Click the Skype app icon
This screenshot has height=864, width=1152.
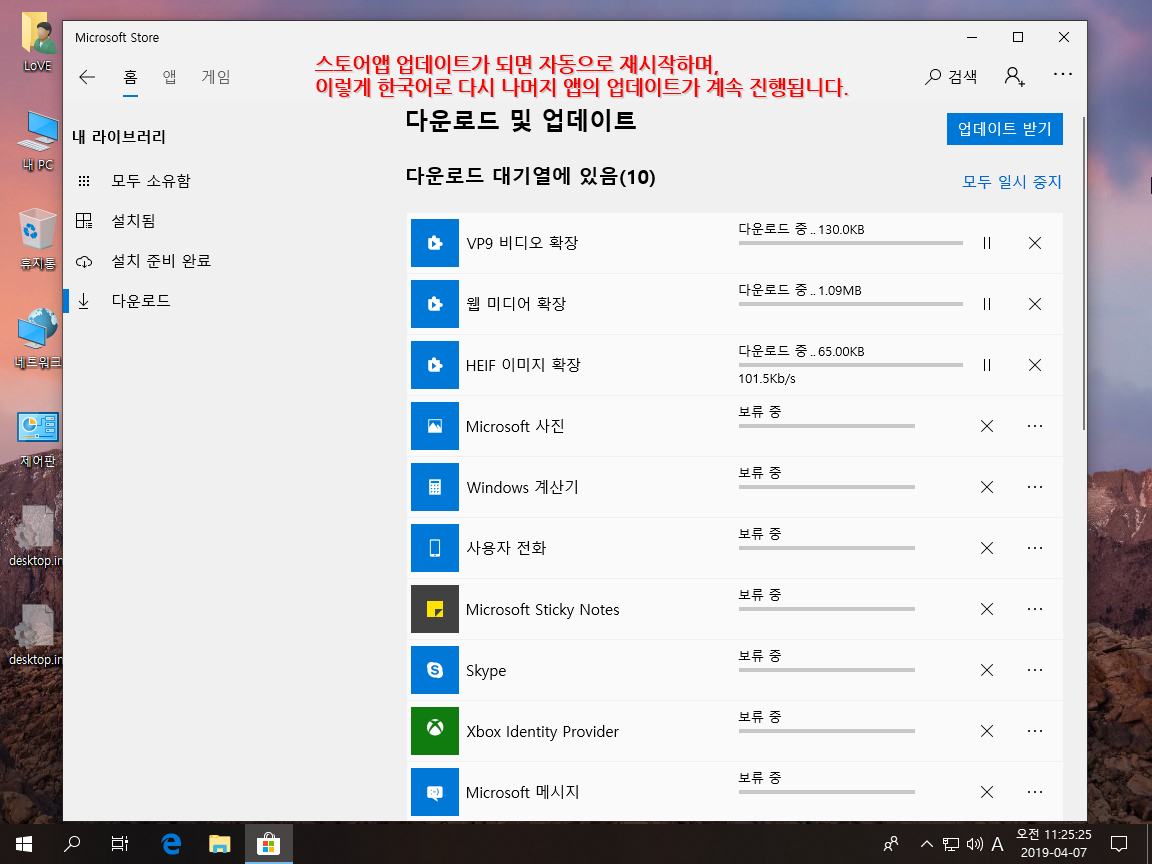(x=435, y=669)
